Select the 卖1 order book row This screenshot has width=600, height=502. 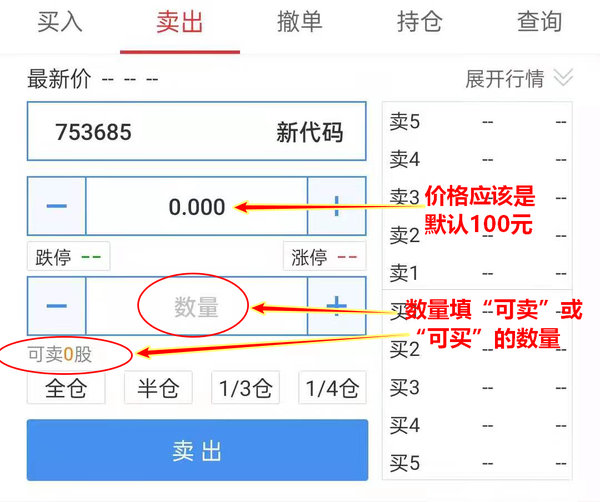477,273
